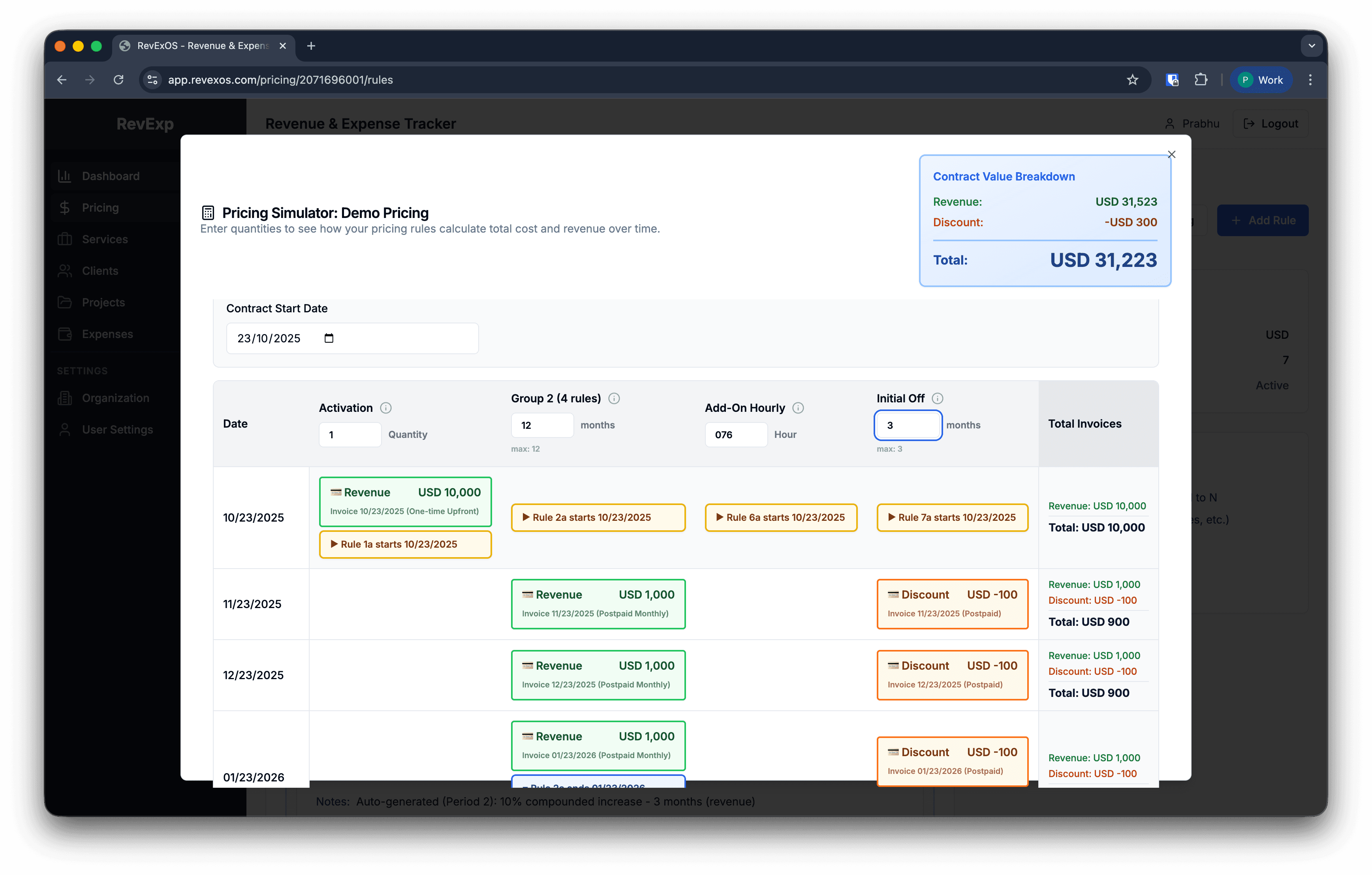Open the Expenses section
The width and height of the screenshot is (1372, 875).
coord(107,334)
